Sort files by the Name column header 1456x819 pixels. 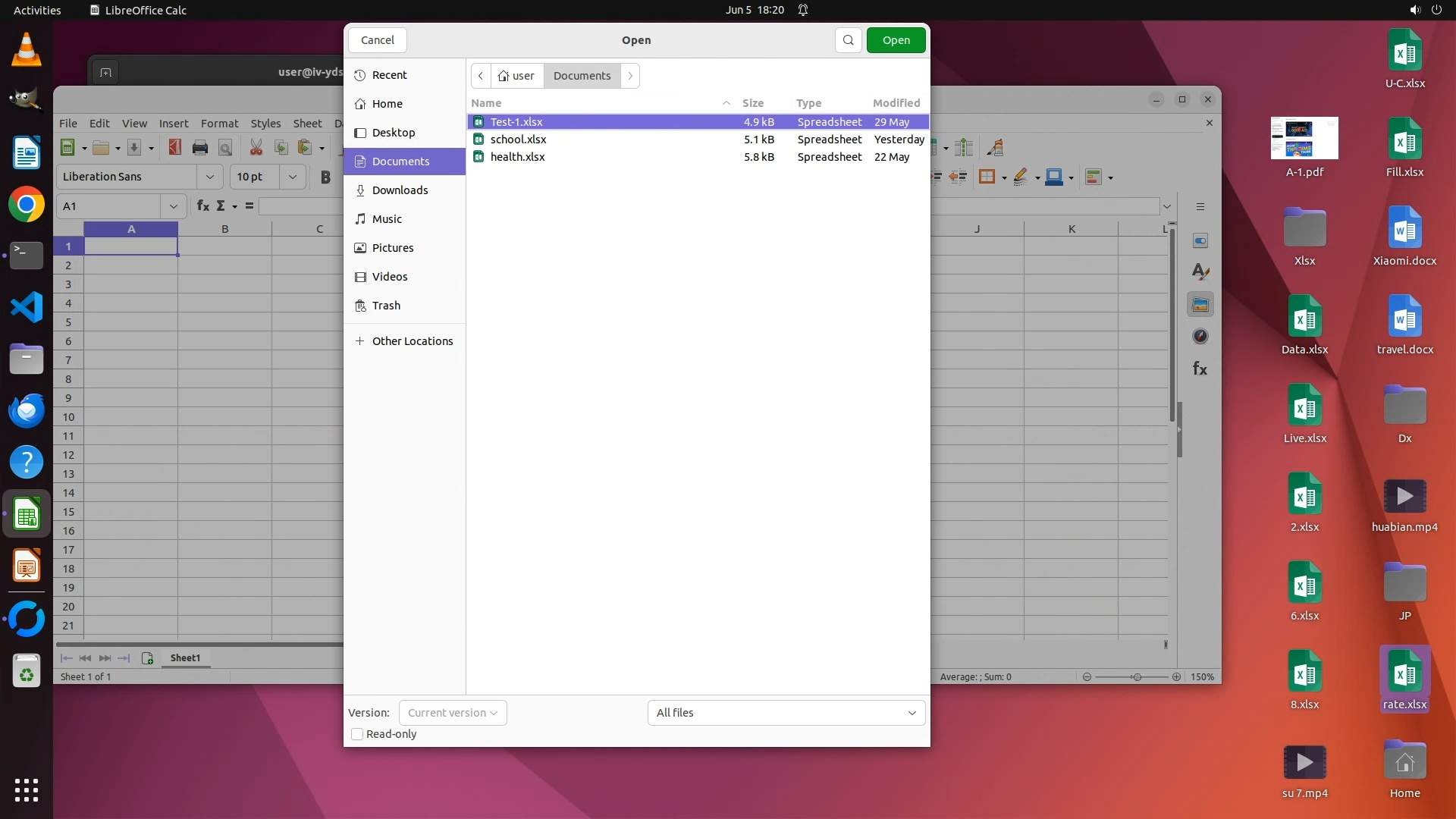click(x=486, y=103)
